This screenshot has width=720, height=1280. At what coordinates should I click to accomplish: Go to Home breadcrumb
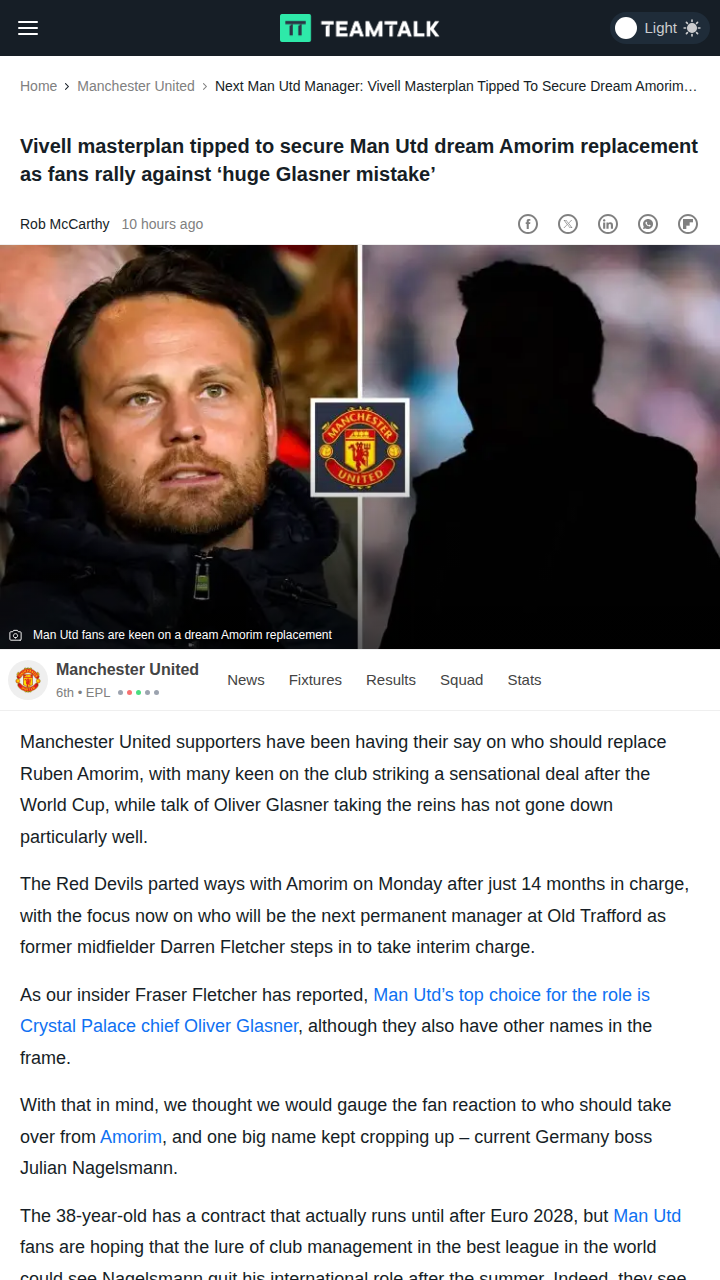[x=38, y=86]
